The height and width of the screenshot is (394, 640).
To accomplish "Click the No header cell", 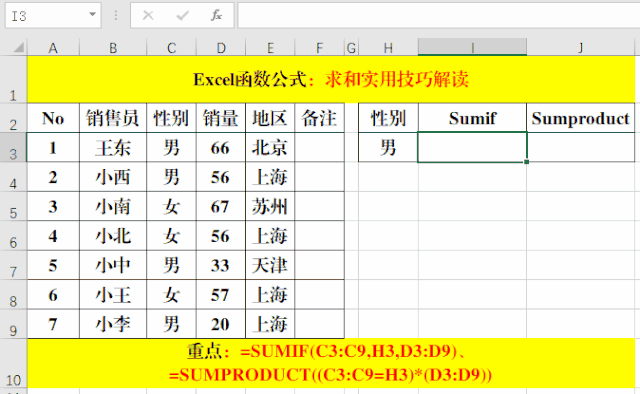I will (53, 118).
